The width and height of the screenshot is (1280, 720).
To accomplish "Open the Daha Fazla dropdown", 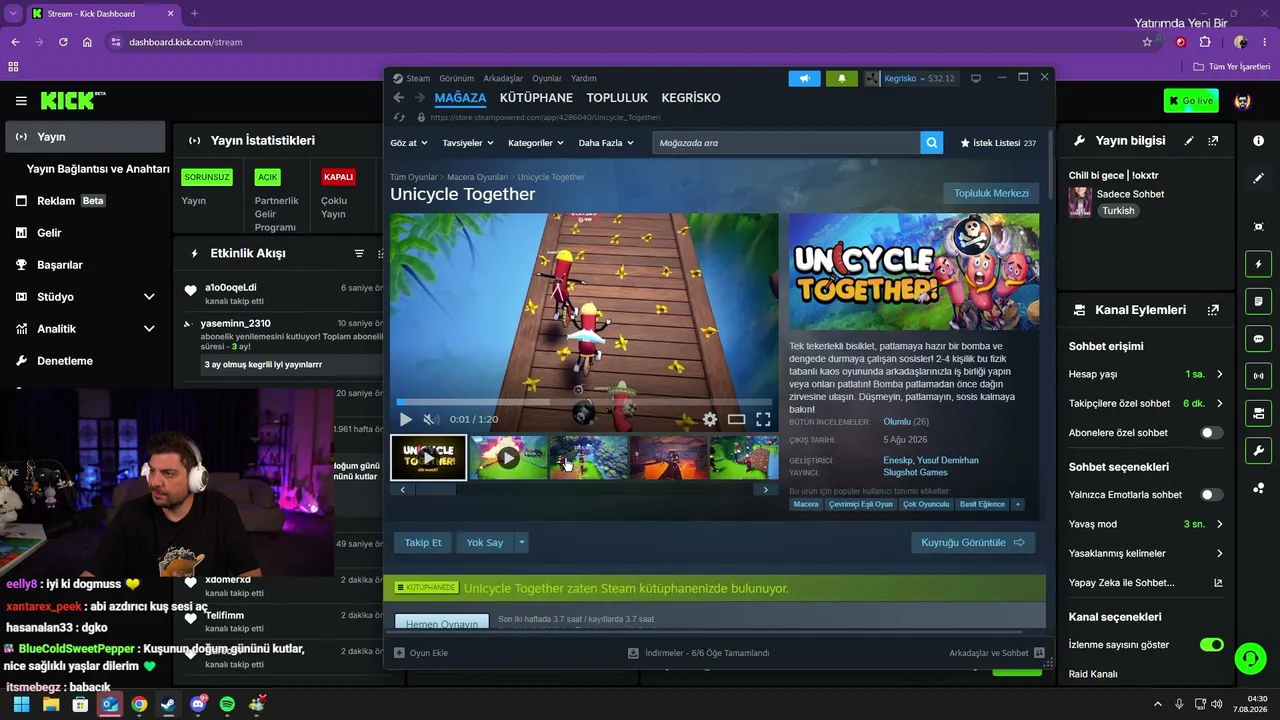I will [x=606, y=143].
